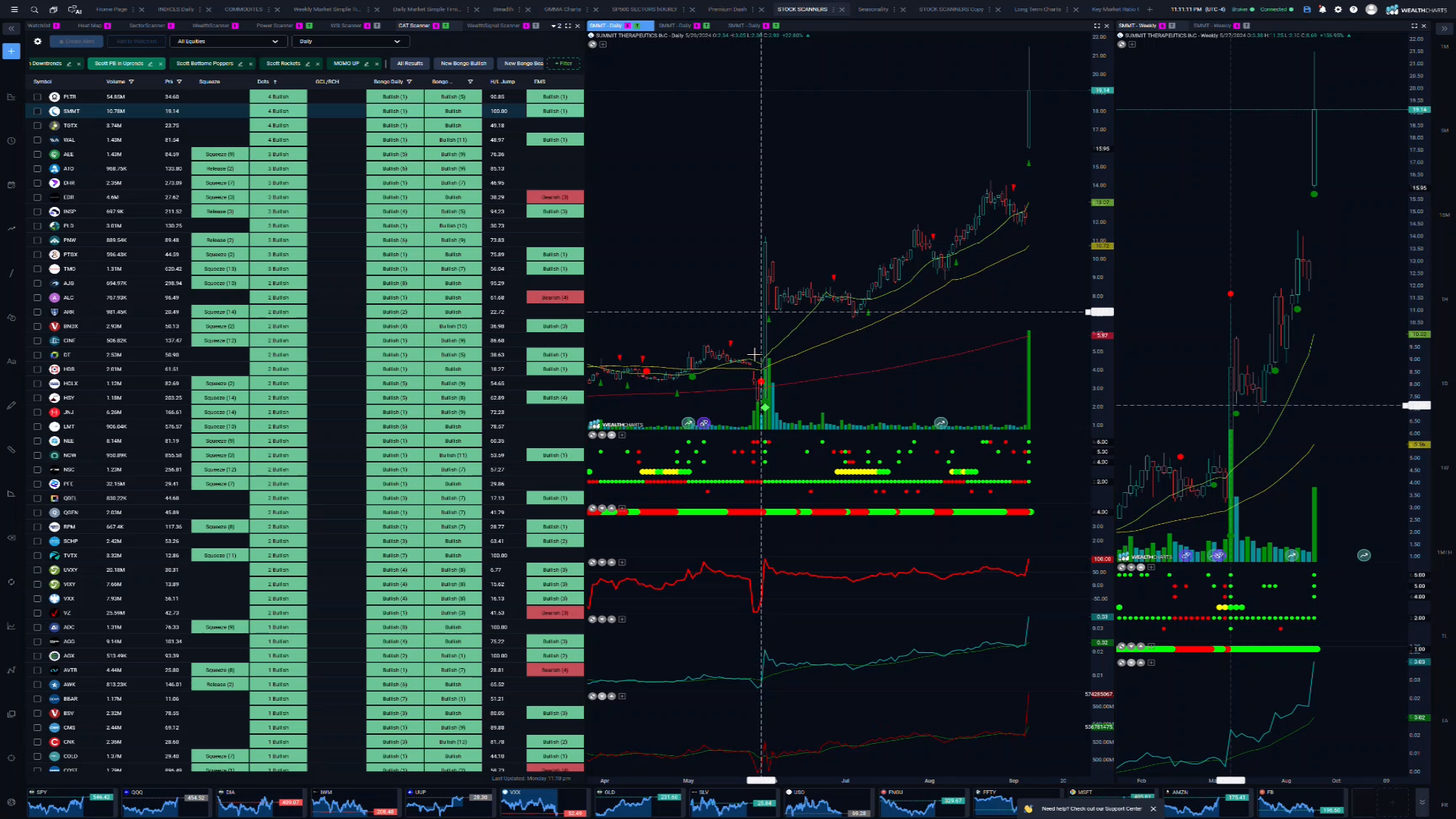Viewport: 1456px width, 819px height.
Task: Tick the checkbox for TGTX row
Action: 37,126
